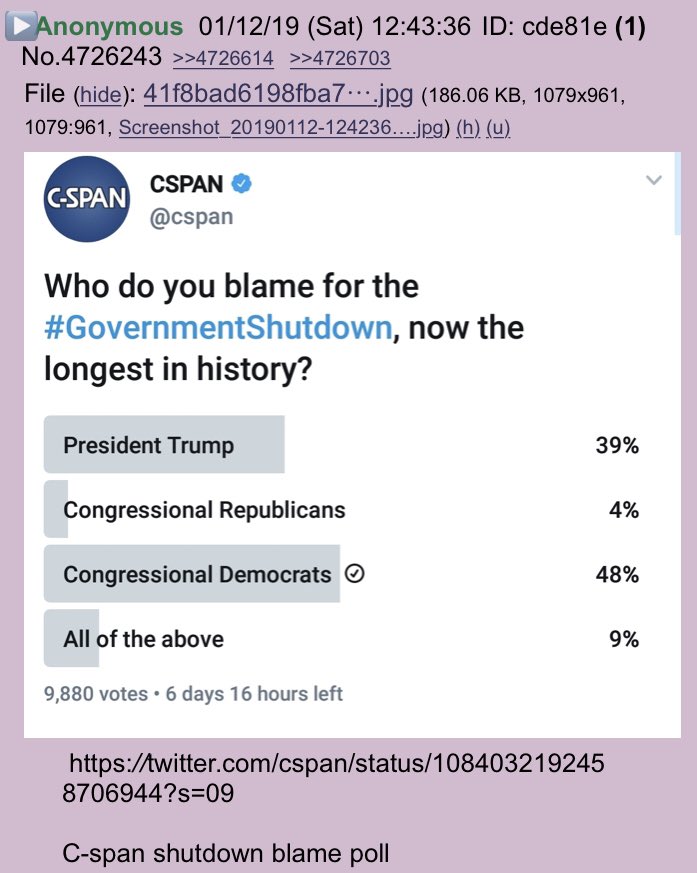The image size is (697, 873).
Task: Open the 41f8bad6198fba7 jpg file link
Action: (x=278, y=95)
